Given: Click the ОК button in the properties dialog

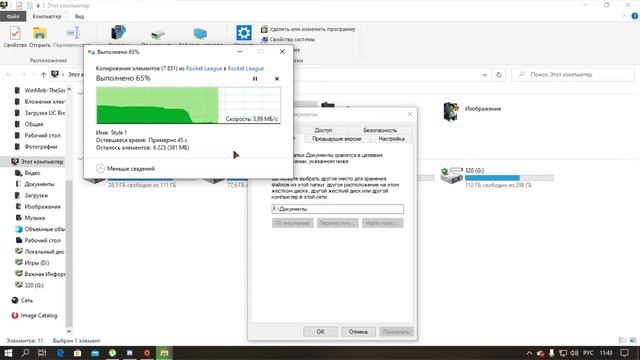Looking at the screenshot, I should 320,332.
